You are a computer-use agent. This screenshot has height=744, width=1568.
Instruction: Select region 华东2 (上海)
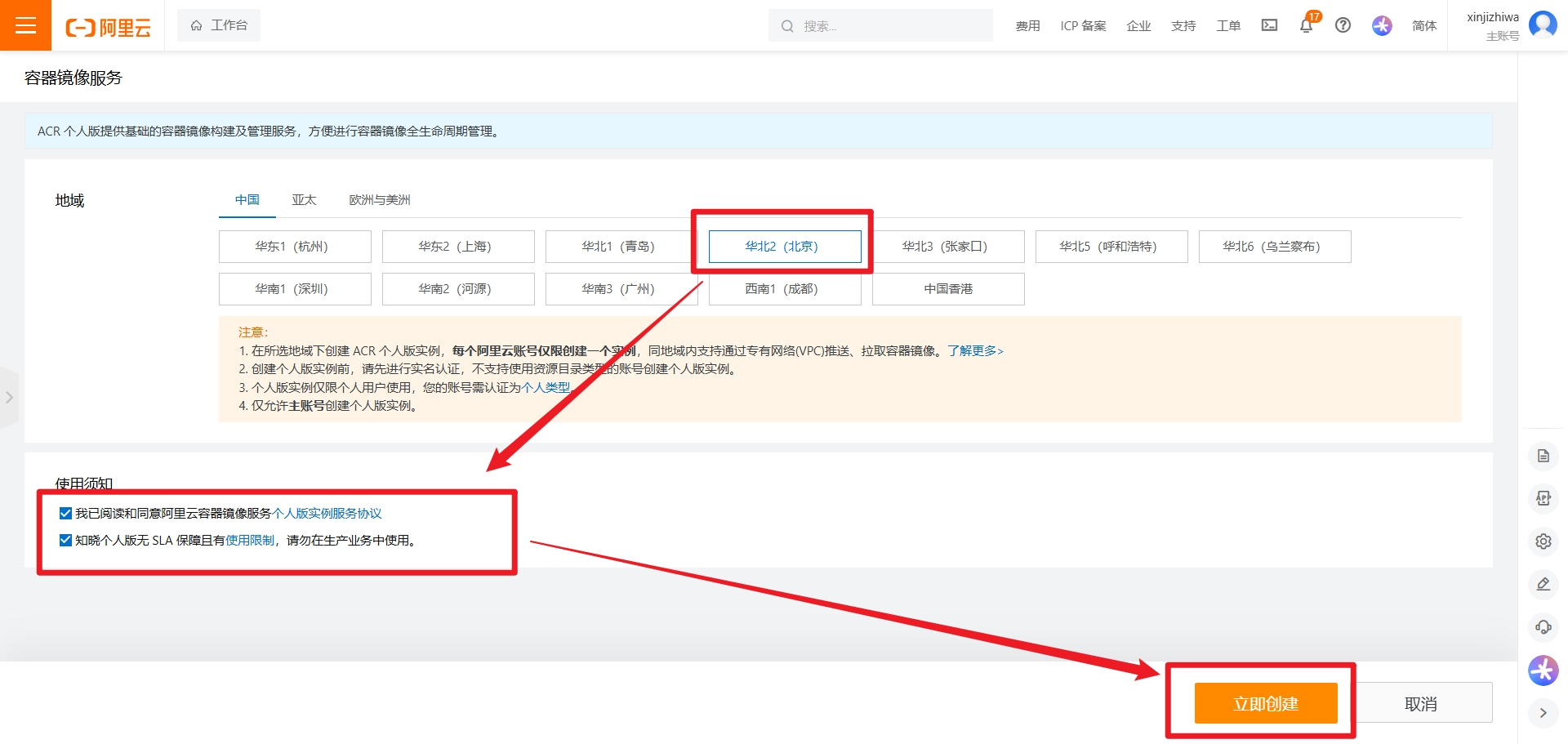point(458,247)
